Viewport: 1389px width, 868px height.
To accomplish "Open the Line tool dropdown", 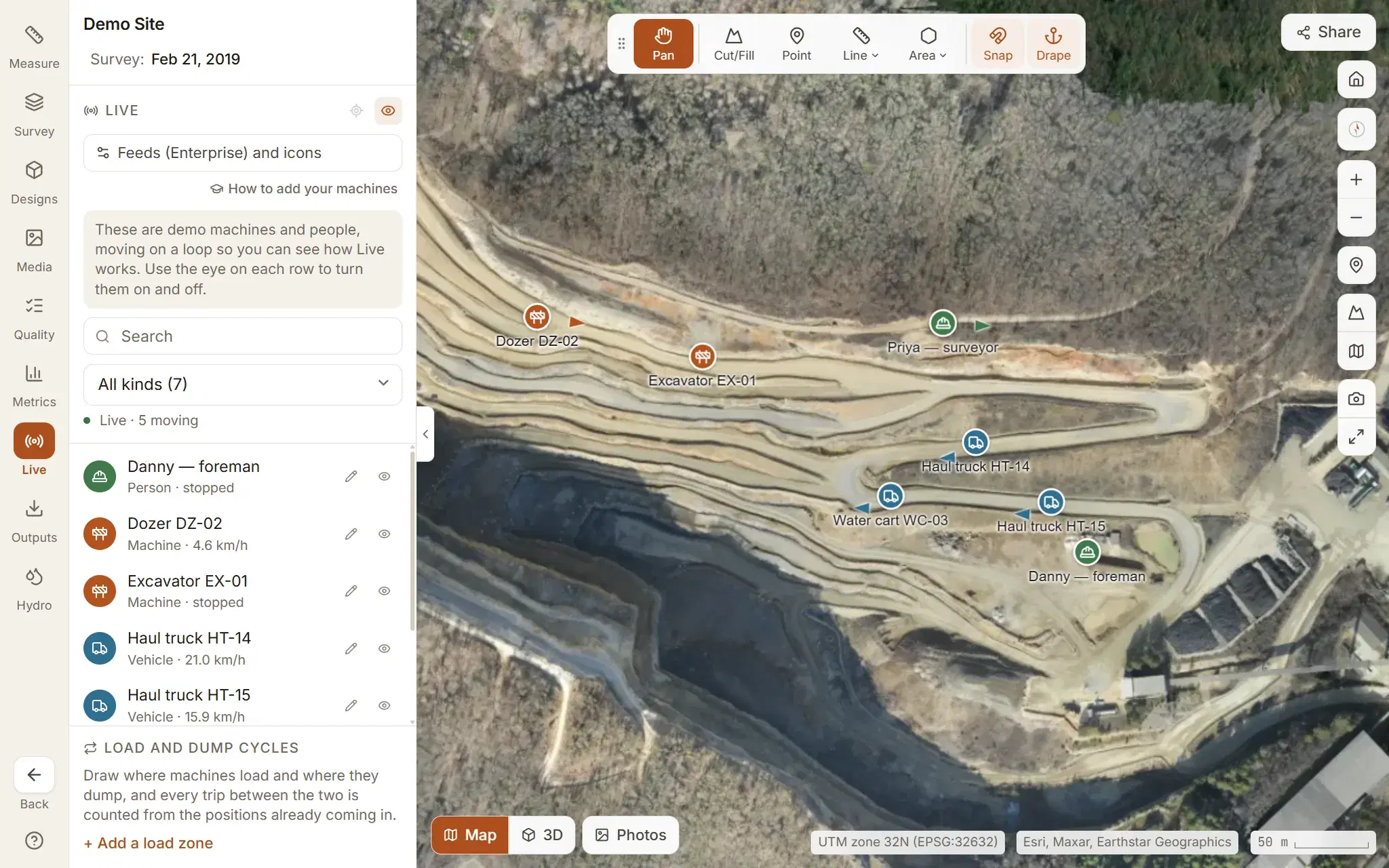I will [x=861, y=44].
